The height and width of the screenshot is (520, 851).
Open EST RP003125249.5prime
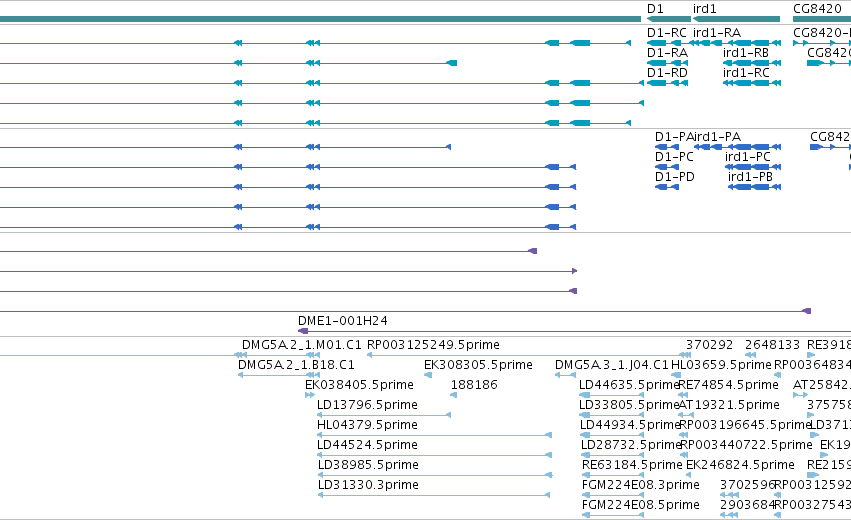pos(433,345)
